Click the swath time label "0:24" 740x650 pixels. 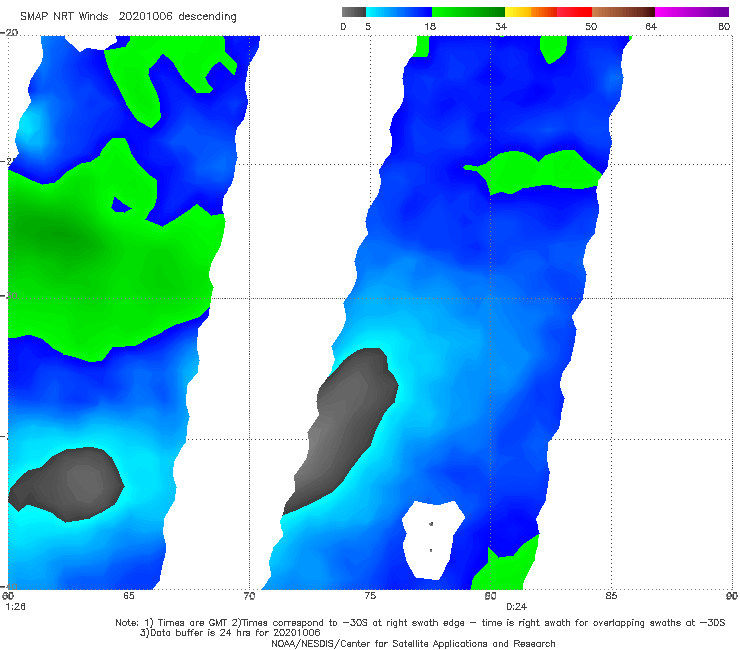coord(516,607)
